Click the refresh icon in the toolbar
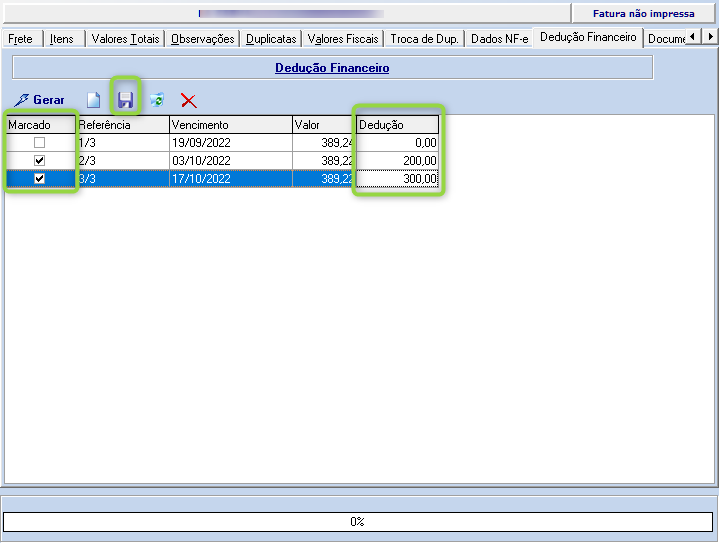This screenshot has height=543, width=719. click(x=157, y=100)
